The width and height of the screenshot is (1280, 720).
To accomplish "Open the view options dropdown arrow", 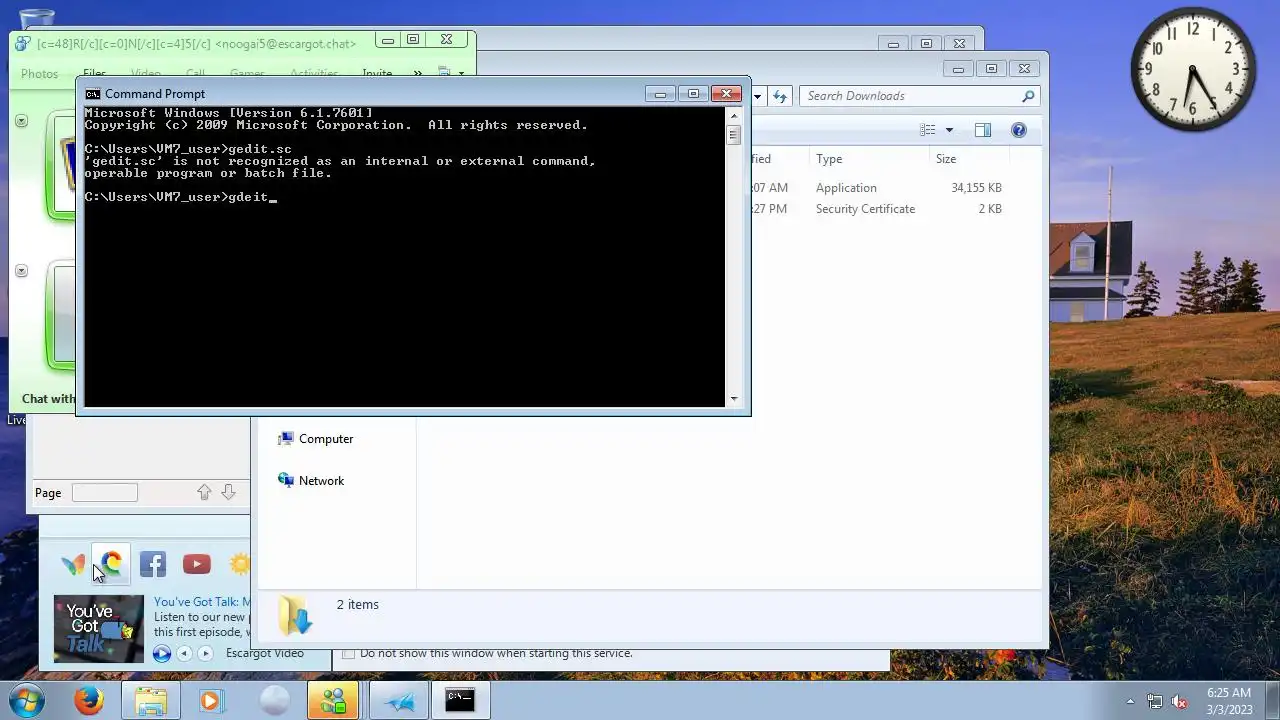I will coord(949,130).
